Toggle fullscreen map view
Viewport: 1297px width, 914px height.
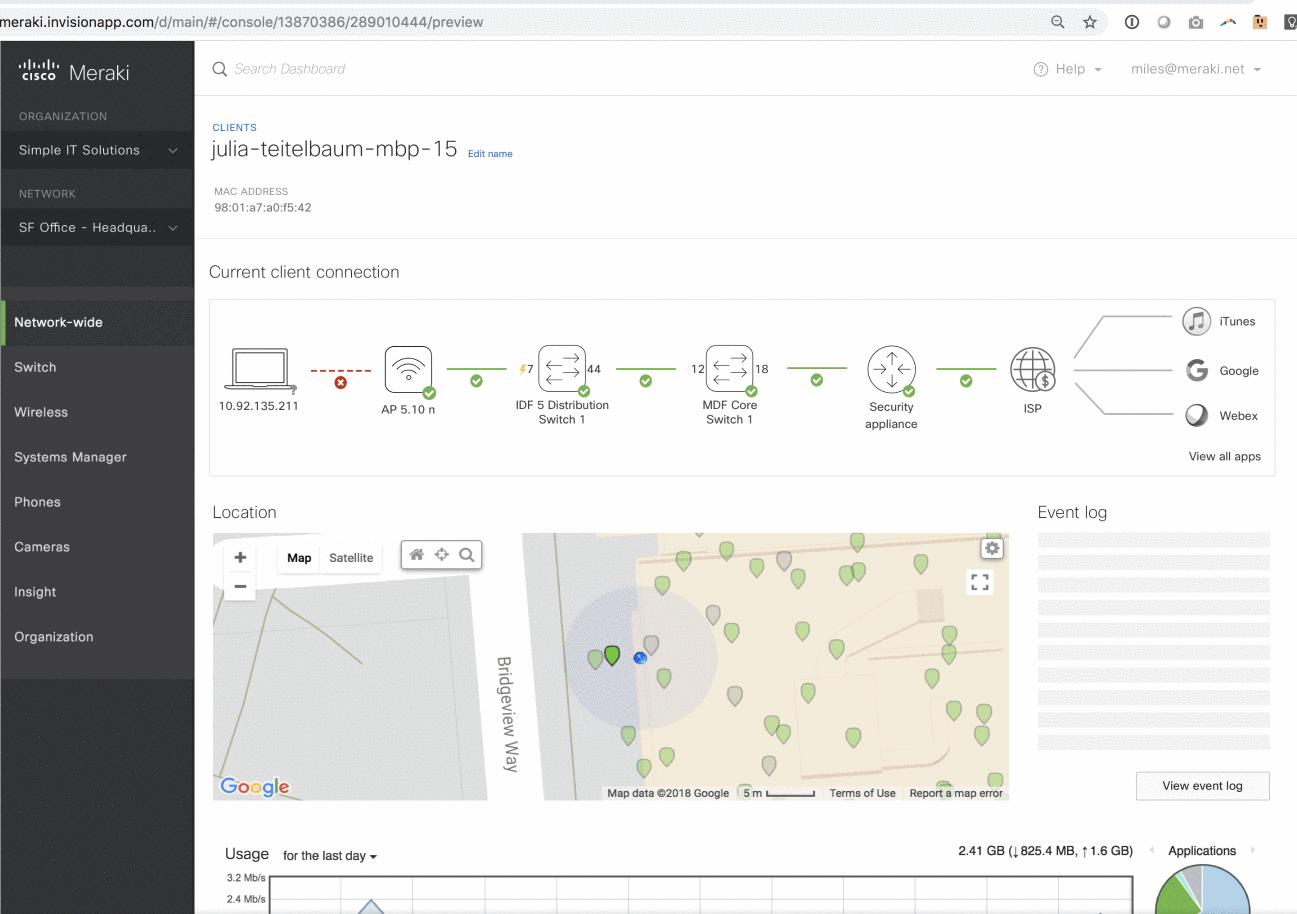(x=980, y=582)
